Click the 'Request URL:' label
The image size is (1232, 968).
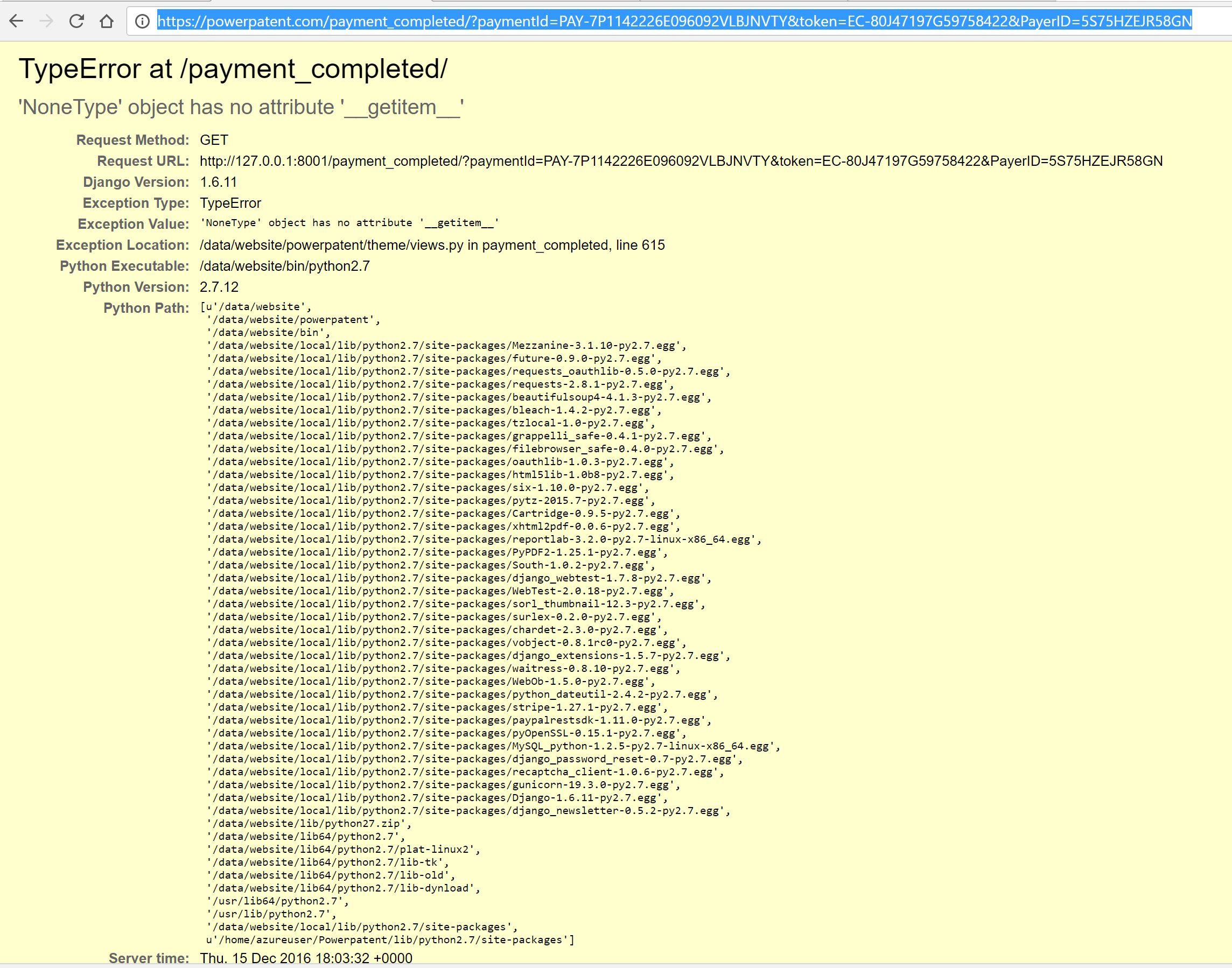143,161
